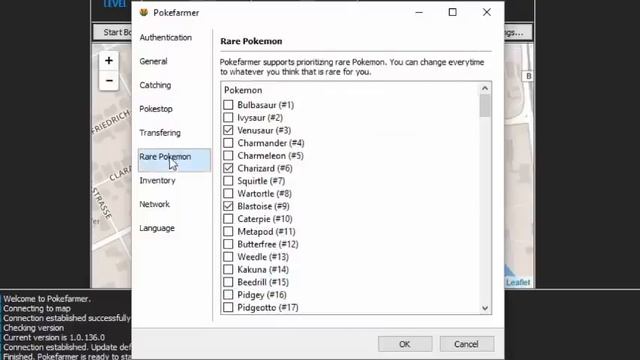
Task: Check the Pidgey (#16) checkbox
Action: pyautogui.click(x=228, y=295)
